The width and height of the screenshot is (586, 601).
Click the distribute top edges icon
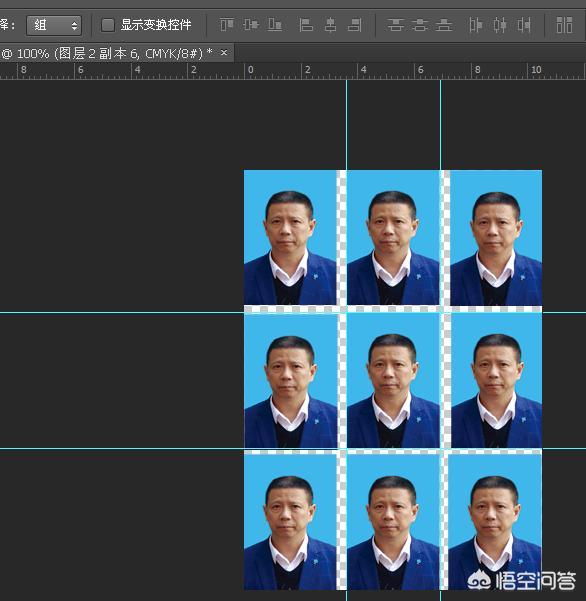click(x=396, y=25)
